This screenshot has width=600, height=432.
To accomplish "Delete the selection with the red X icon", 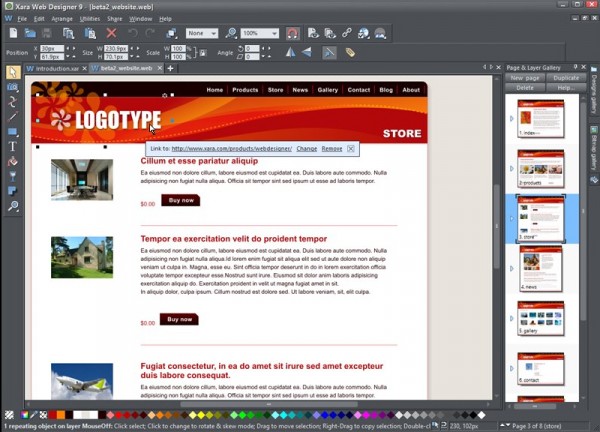I will click(x=111, y=33).
